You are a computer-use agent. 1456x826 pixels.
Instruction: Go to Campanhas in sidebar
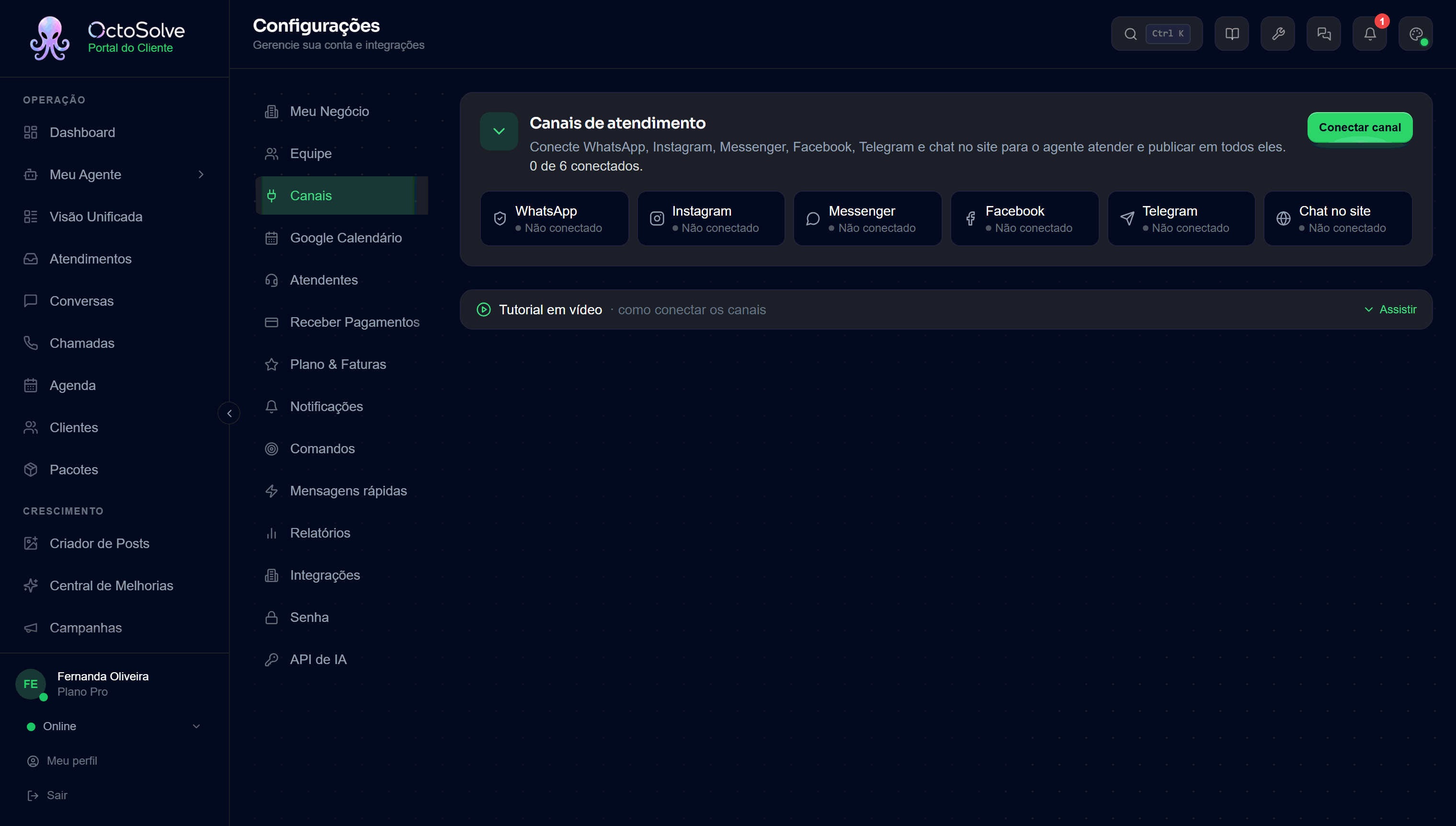tap(114, 628)
